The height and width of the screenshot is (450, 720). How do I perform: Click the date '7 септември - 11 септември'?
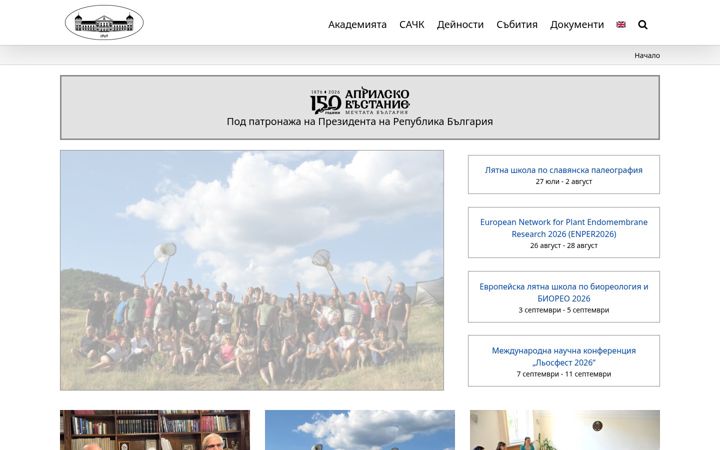pos(563,374)
